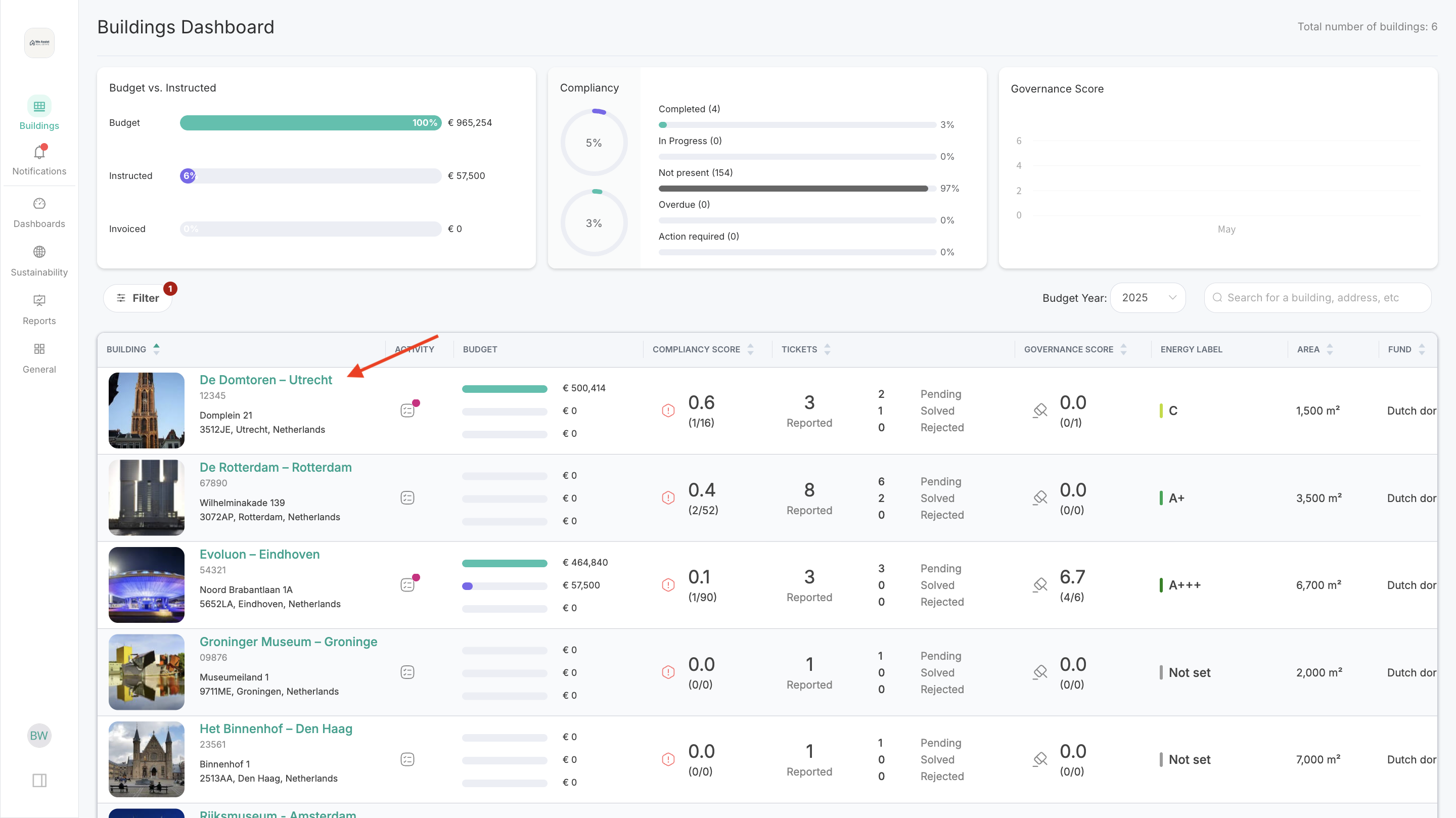1456x818 pixels.
Task: Click compliancy warning icon for Groninger Museum
Action: point(668,672)
